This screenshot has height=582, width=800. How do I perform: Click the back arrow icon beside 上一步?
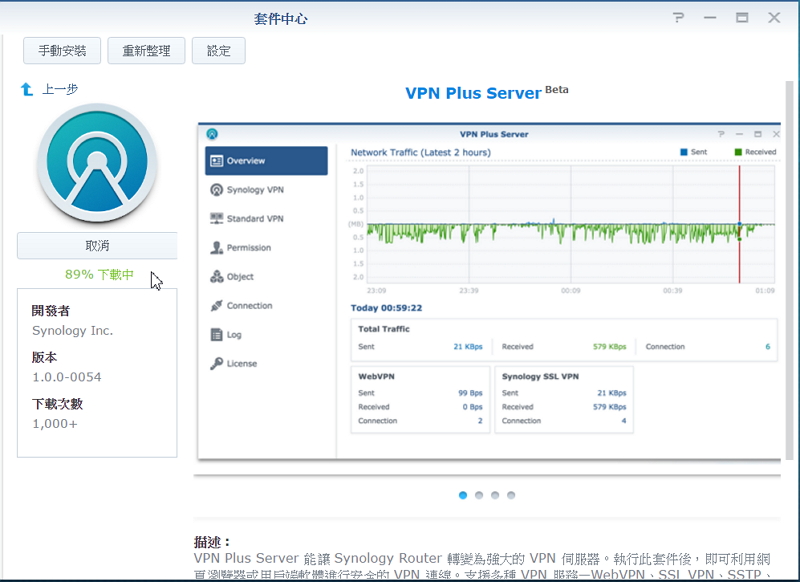[x=27, y=89]
